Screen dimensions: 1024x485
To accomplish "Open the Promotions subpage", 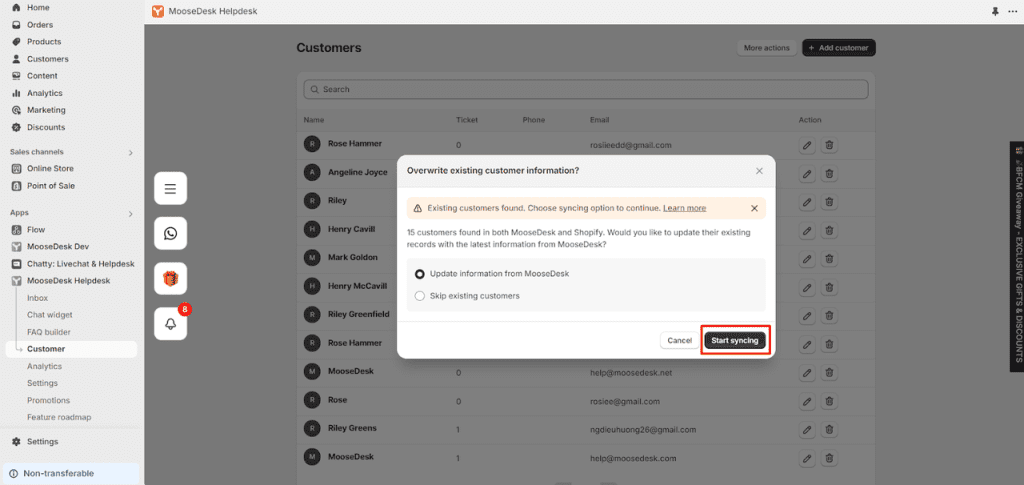I will pos(48,400).
